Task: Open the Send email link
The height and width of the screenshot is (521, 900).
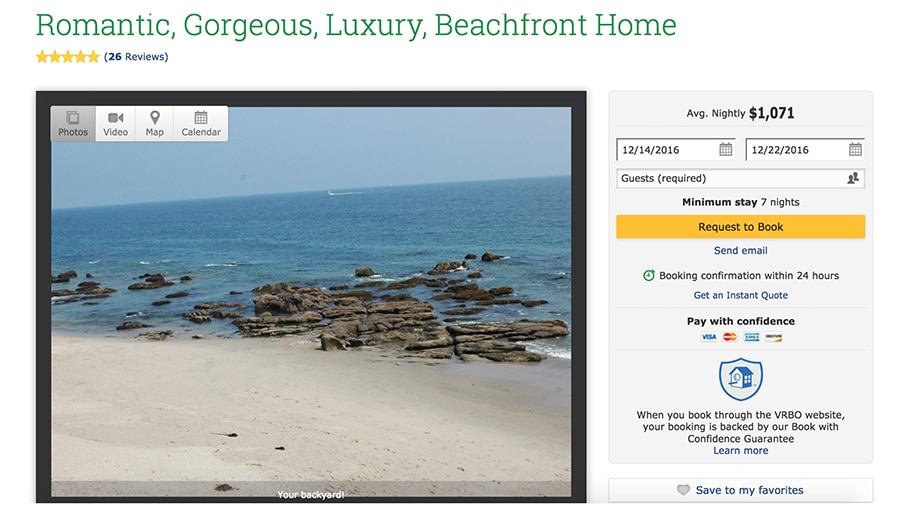Action: [x=740, y=251]
